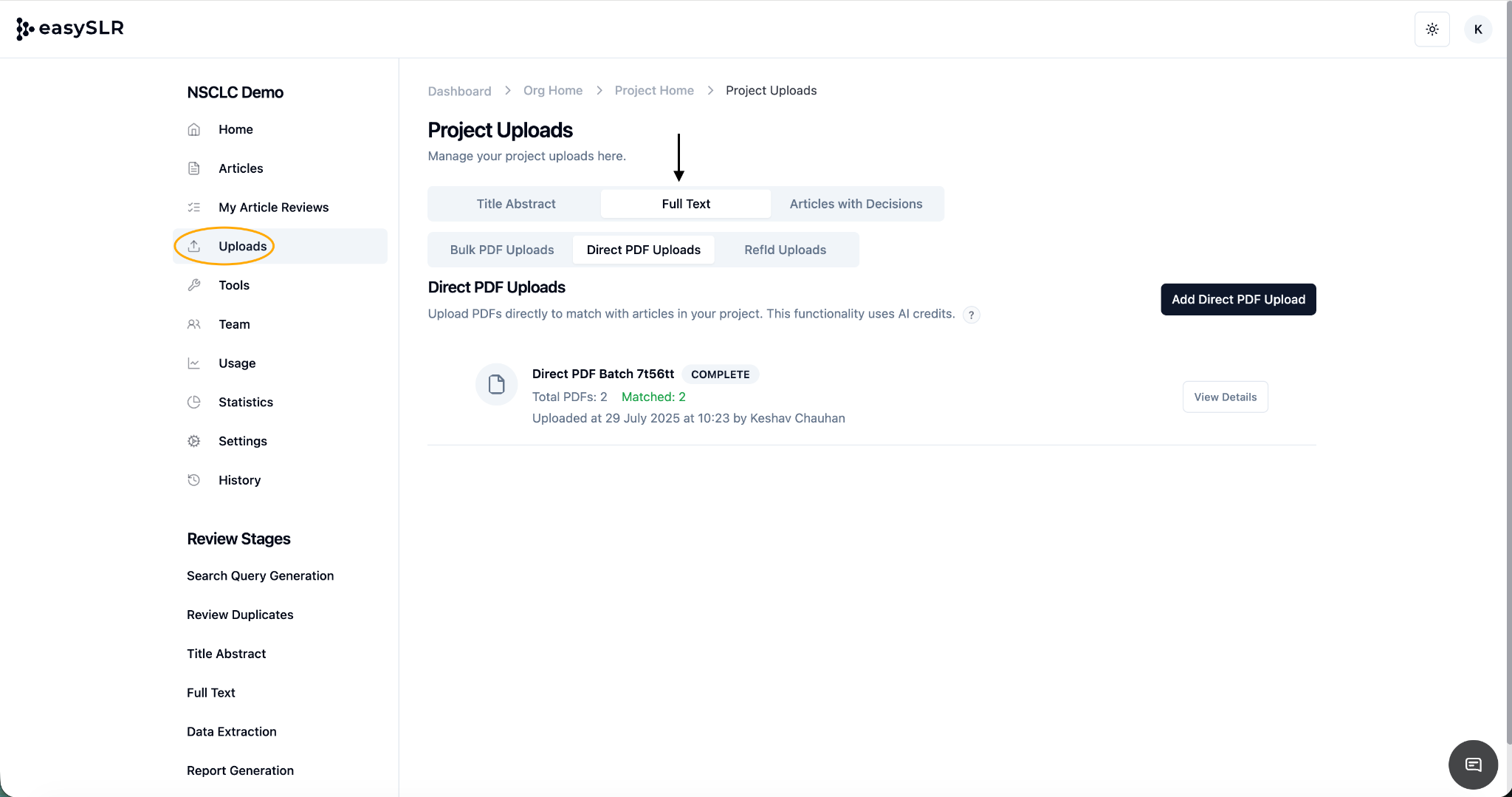Click View Details for batch 7t56tt
This screenshot has height=797, width=1512.
1225,397
